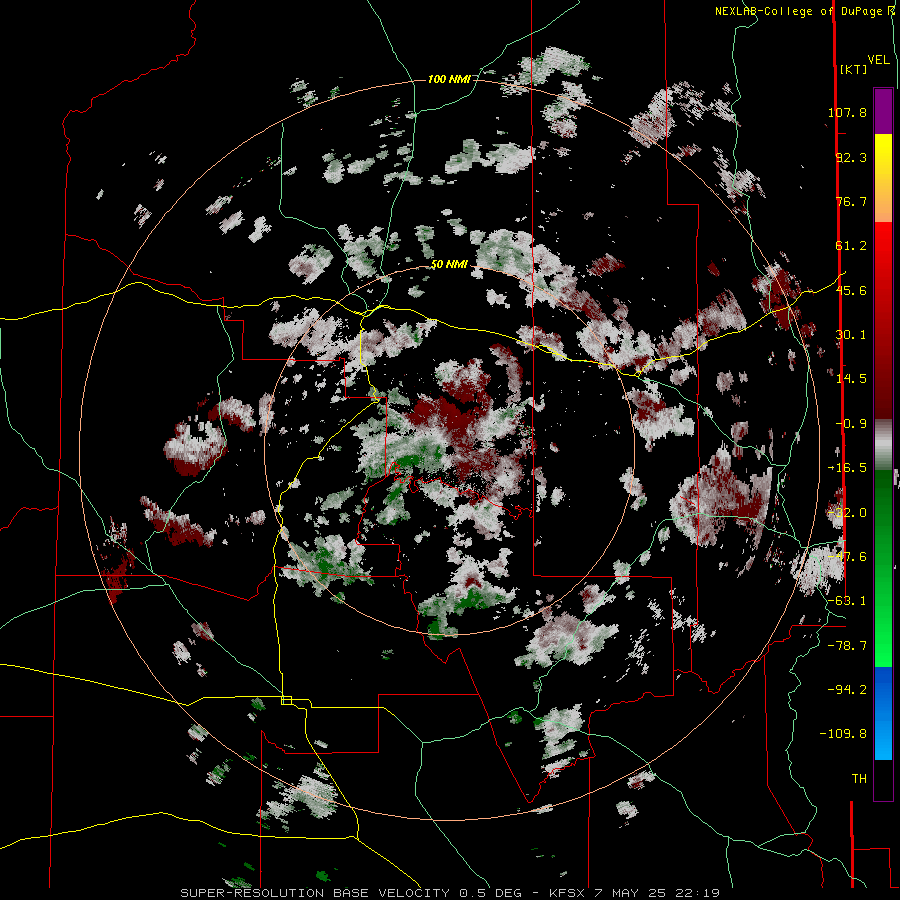
Task: Click the 100 NMI range ring label
Action: pyautogui.click(x=449, y=79)
